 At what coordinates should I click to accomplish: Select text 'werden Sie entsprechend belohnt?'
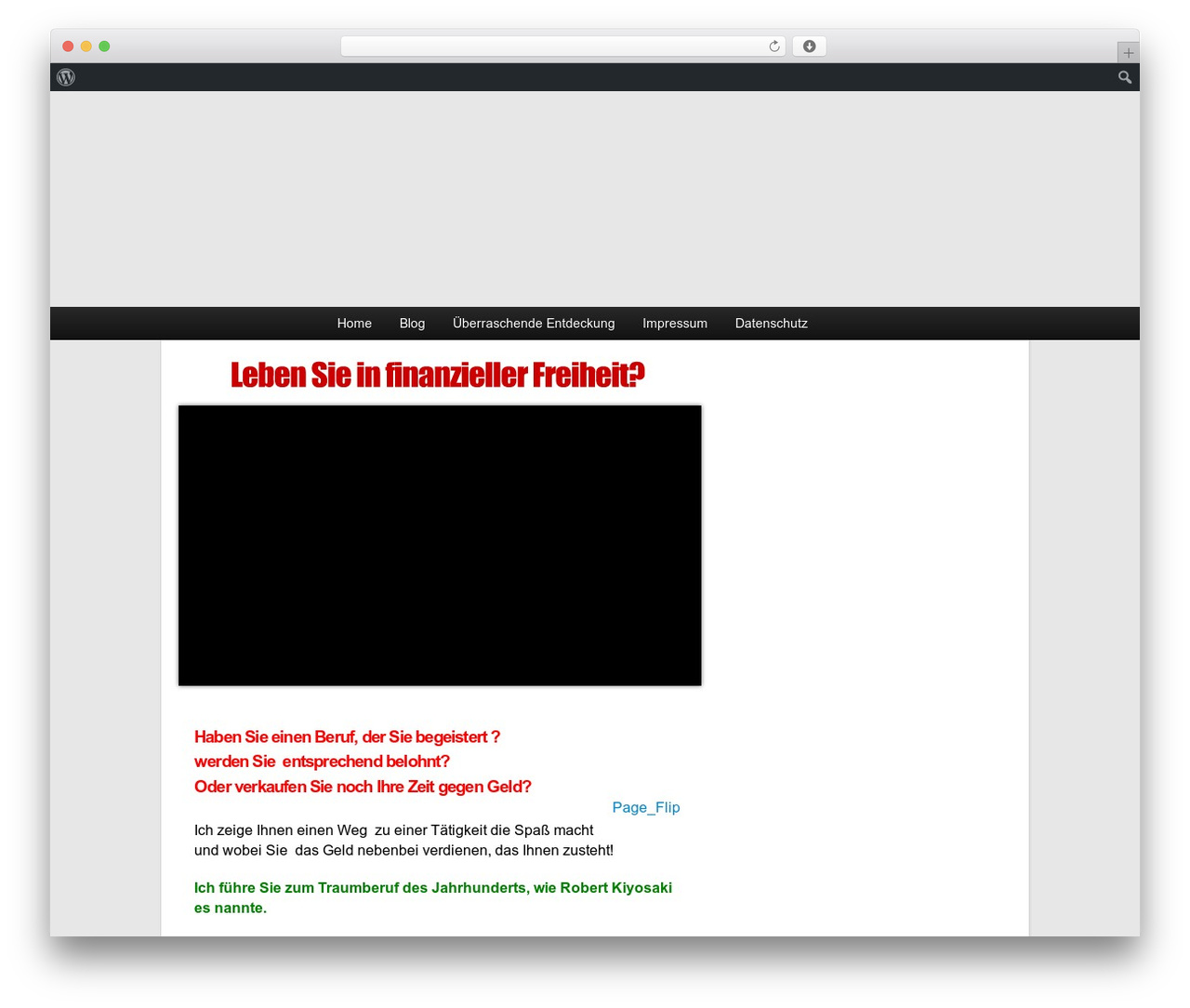(322, 762)
